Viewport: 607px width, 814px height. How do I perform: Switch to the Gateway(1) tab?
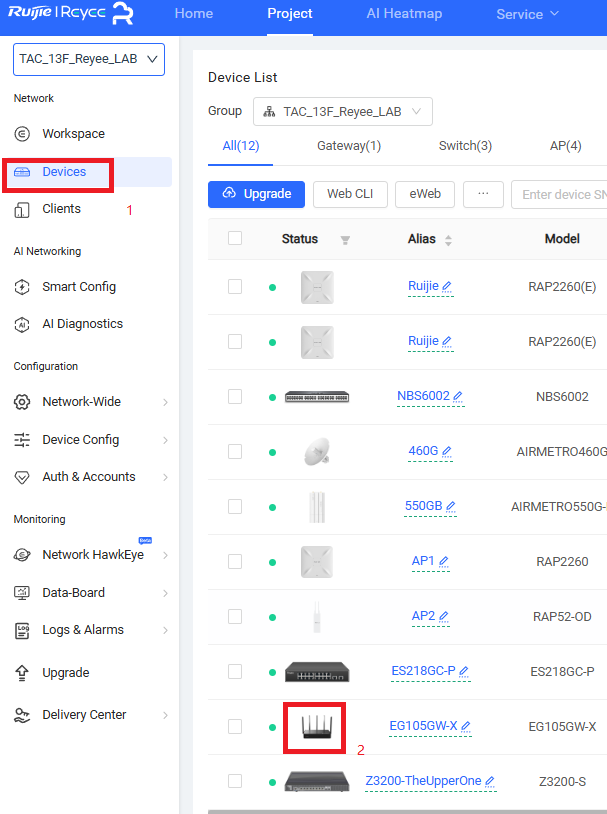349,146
